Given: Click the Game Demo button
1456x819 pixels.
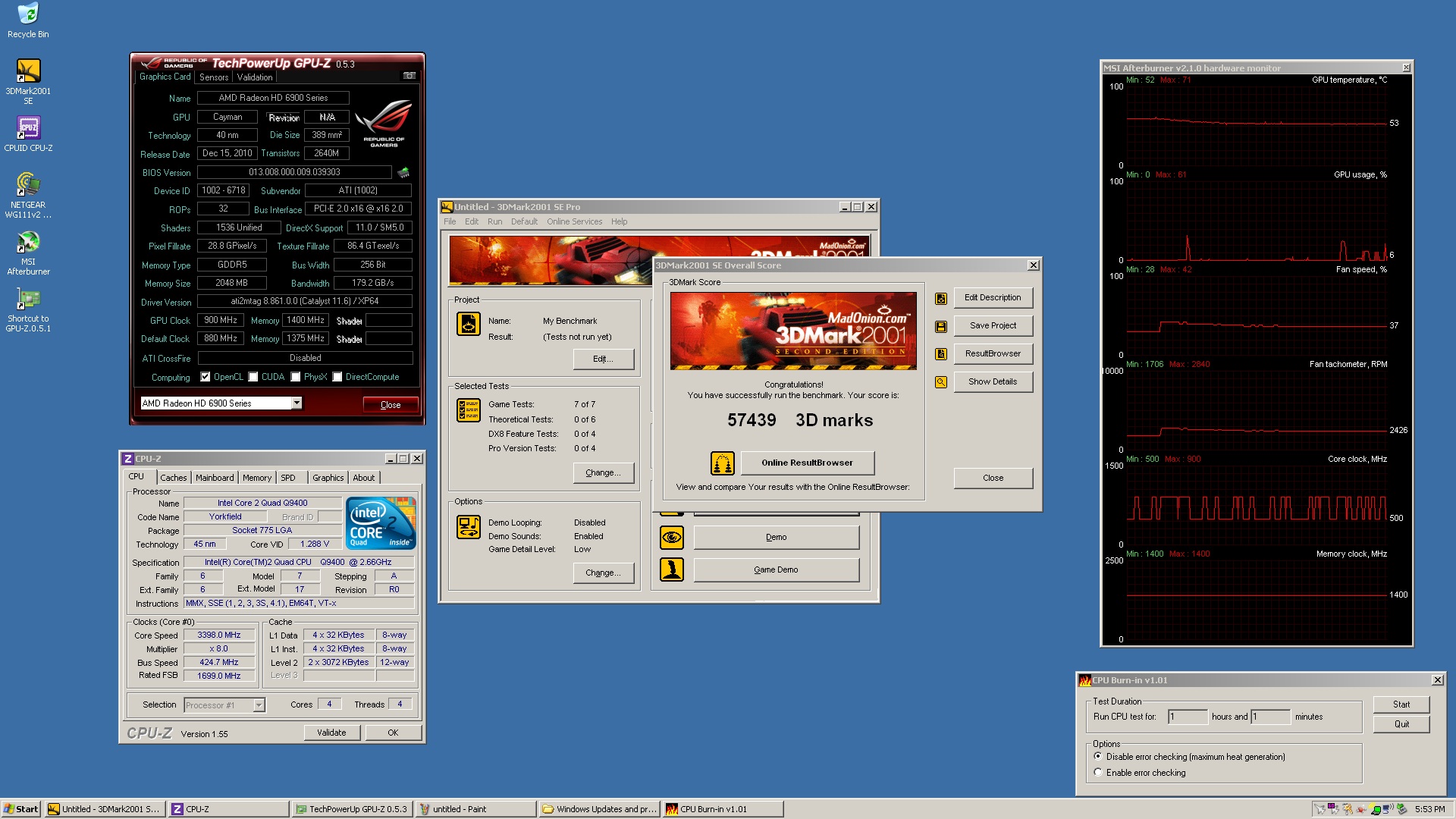Looking at the screenshot, I should point(776,570).
